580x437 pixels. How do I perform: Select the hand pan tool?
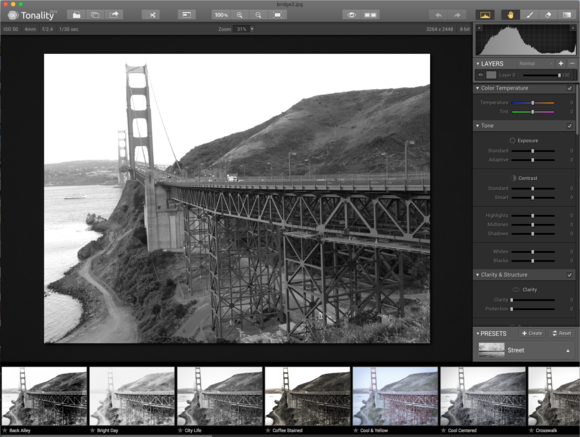(x=510, y=15)
